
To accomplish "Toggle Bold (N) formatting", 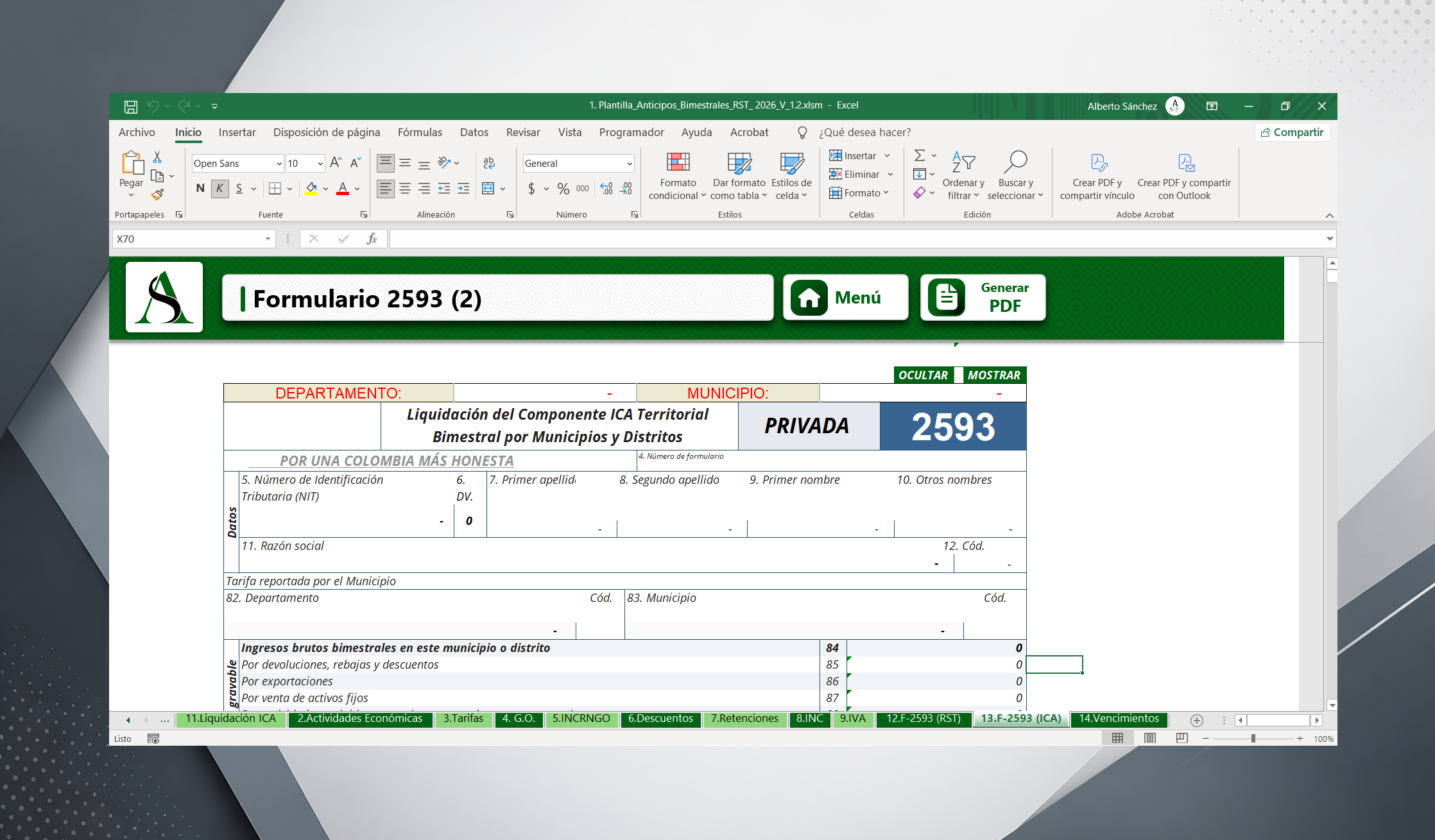I will (200, 189).
